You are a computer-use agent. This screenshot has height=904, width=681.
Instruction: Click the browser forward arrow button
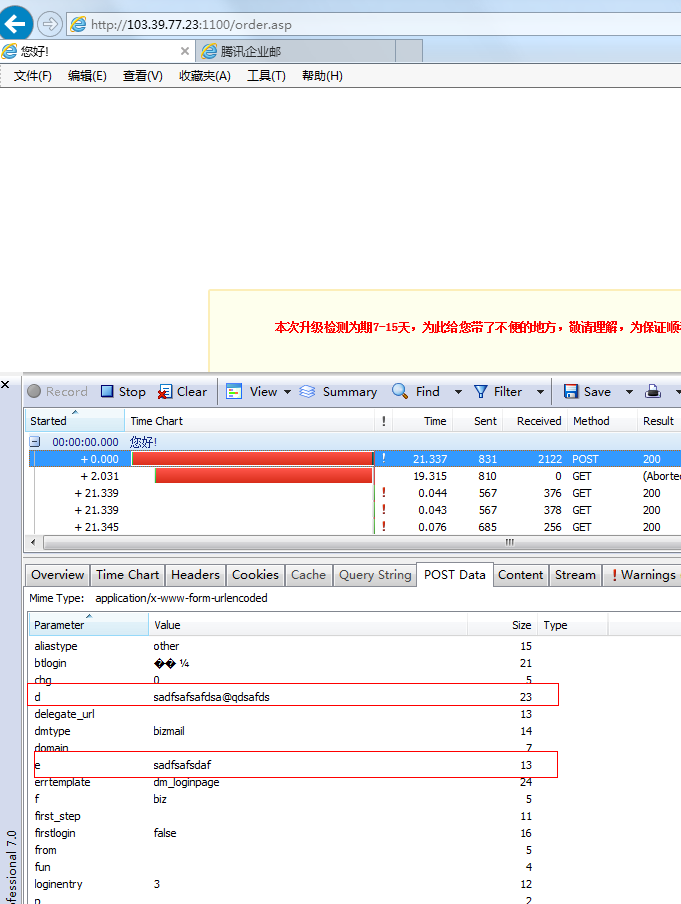point(50,24)
